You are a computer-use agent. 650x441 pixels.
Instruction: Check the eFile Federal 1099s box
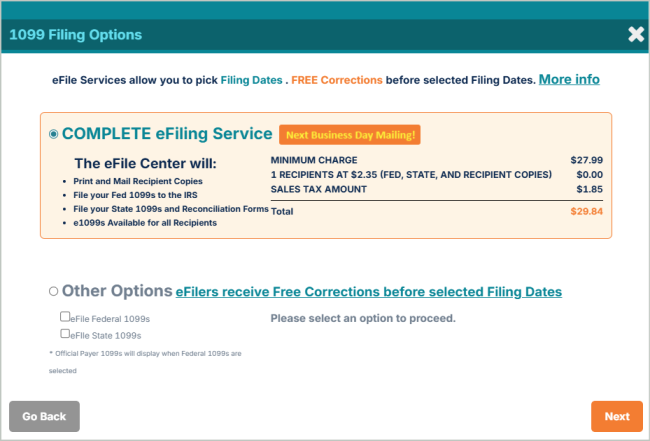pyautogui.click(x=66, y=317)
